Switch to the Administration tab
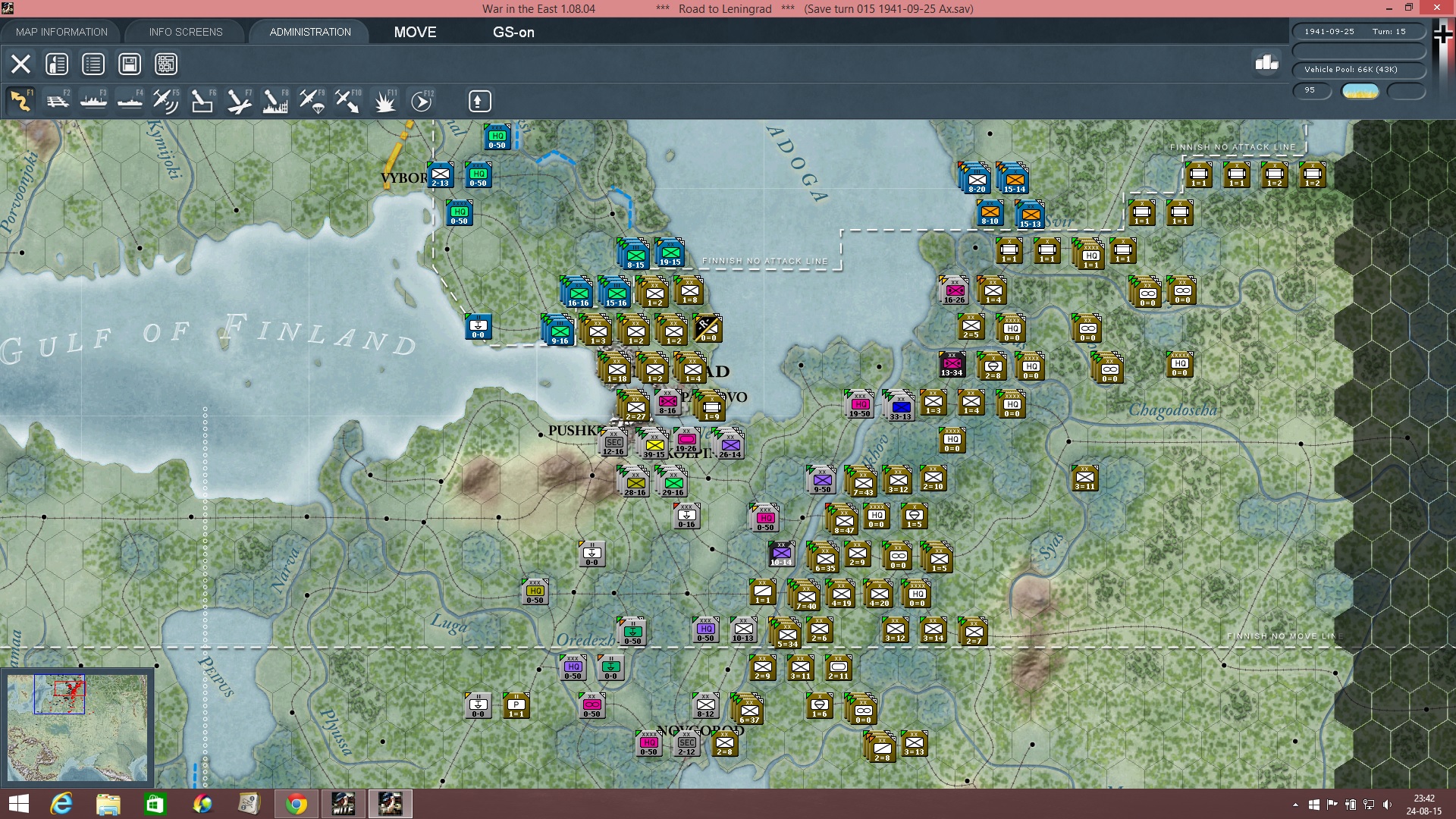1456x819 pixels. [x=310, y=32]
